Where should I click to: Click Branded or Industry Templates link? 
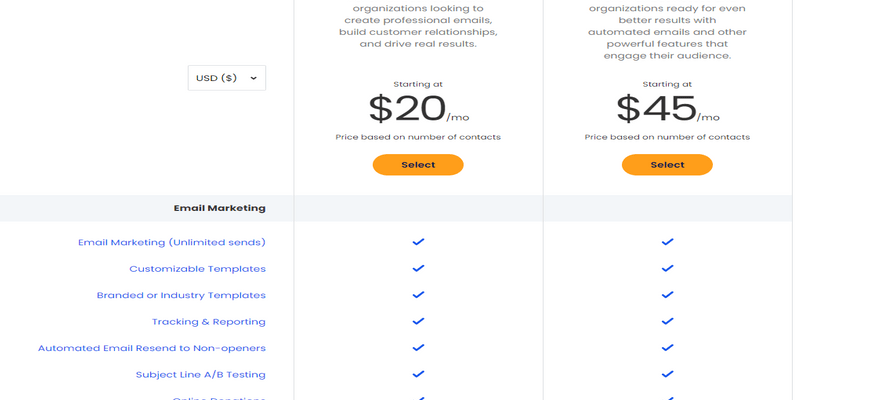(x=181, y=295)
